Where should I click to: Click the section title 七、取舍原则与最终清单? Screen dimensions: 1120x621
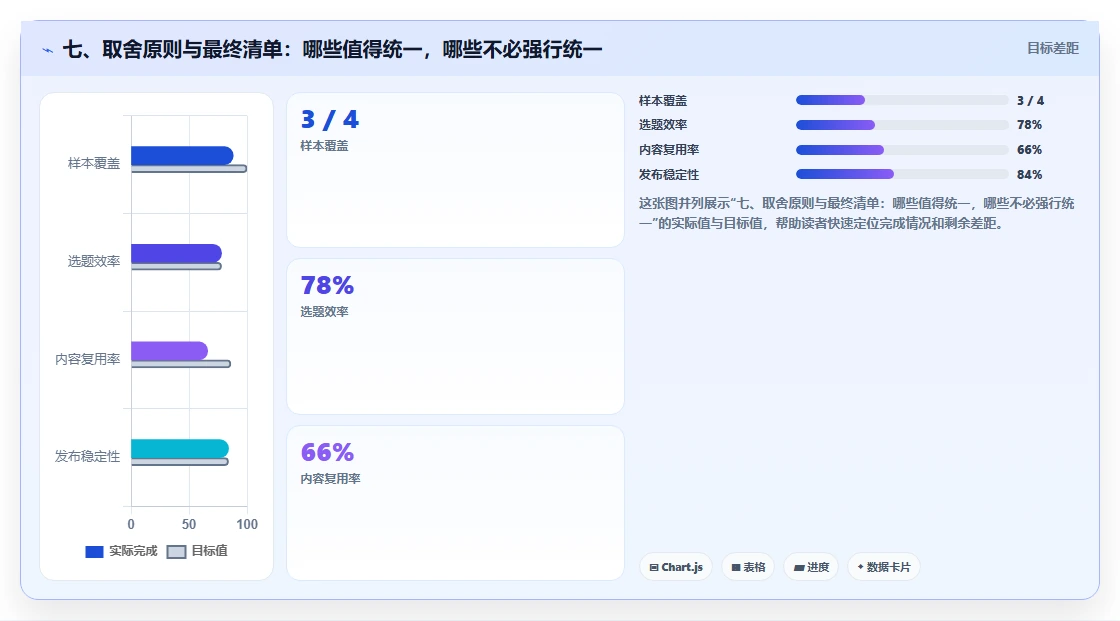click(333, 49)
